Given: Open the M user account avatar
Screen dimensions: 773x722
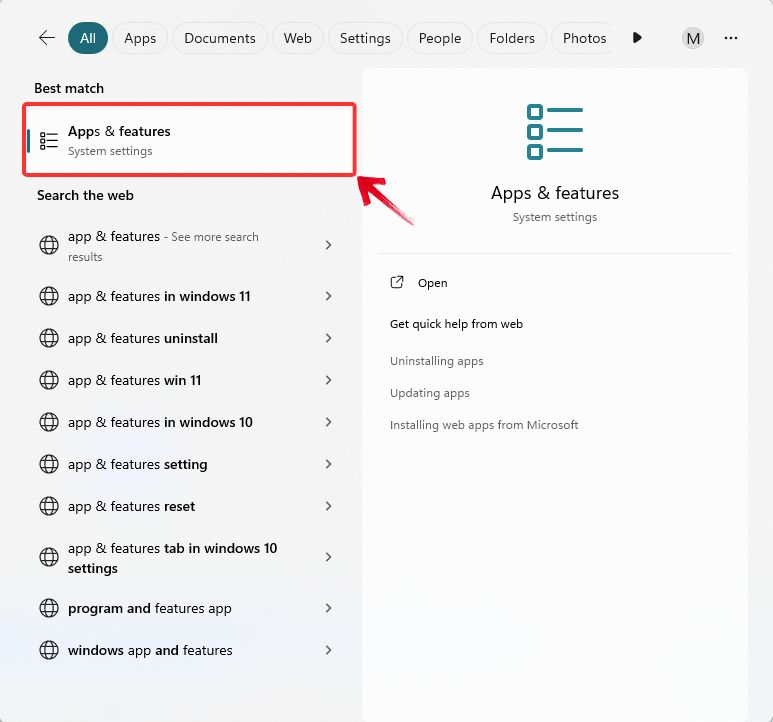Looking at the screenshot, I should click(693, 38).
